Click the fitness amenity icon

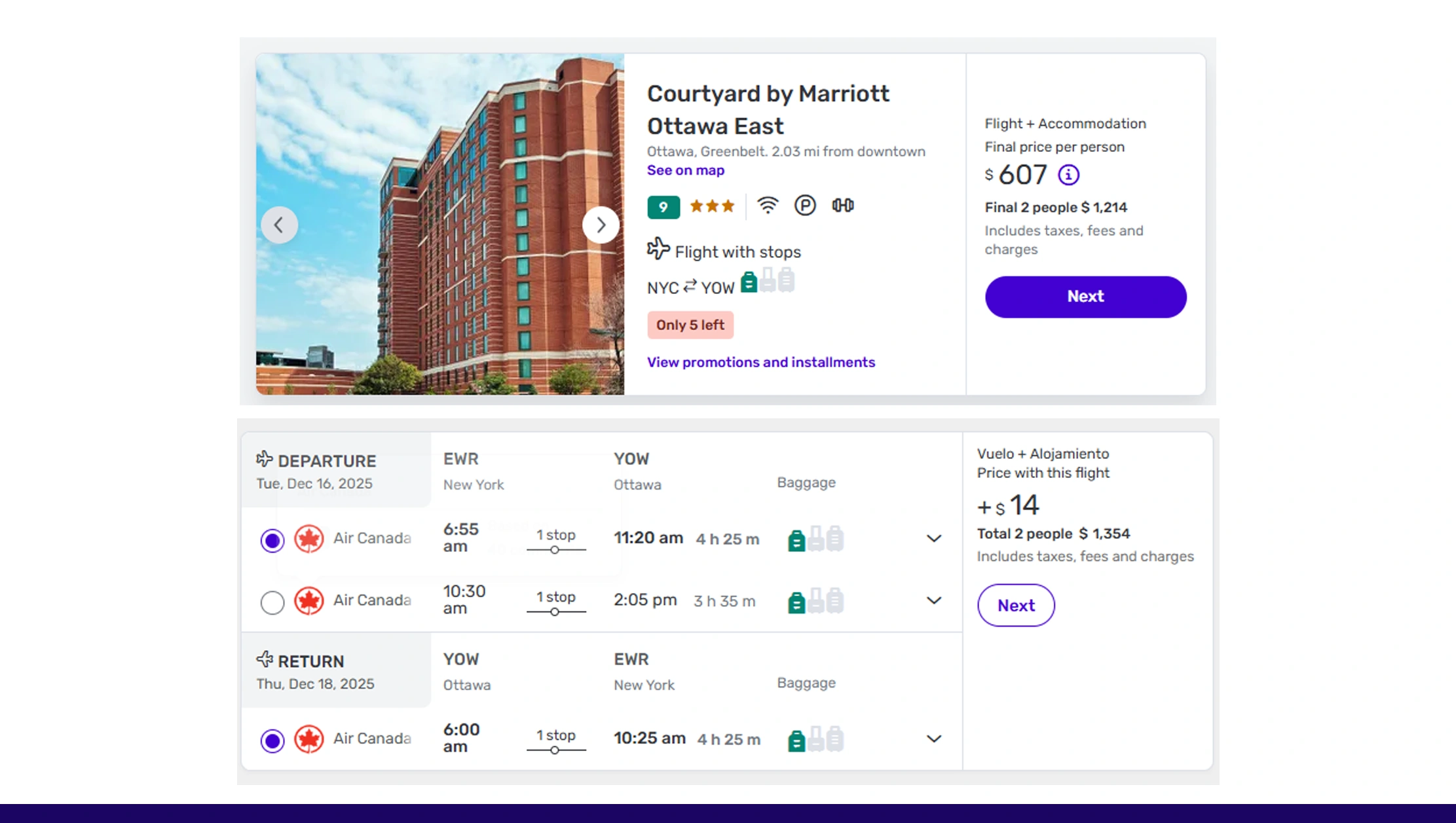(x=843, y=206)
